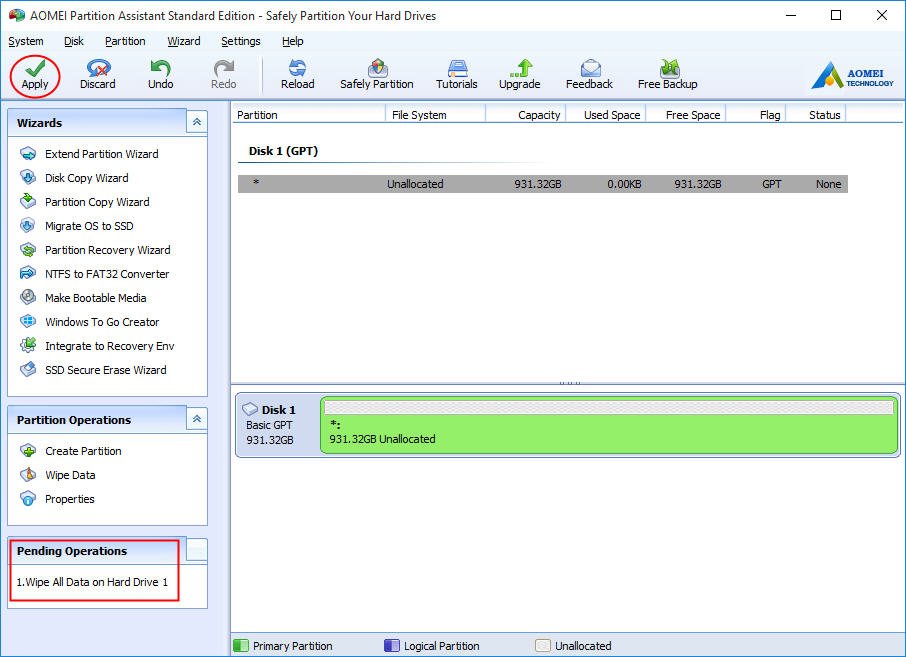Click the Redo toolbar icon
Viewport: 906px width, 657px height.
224,68
